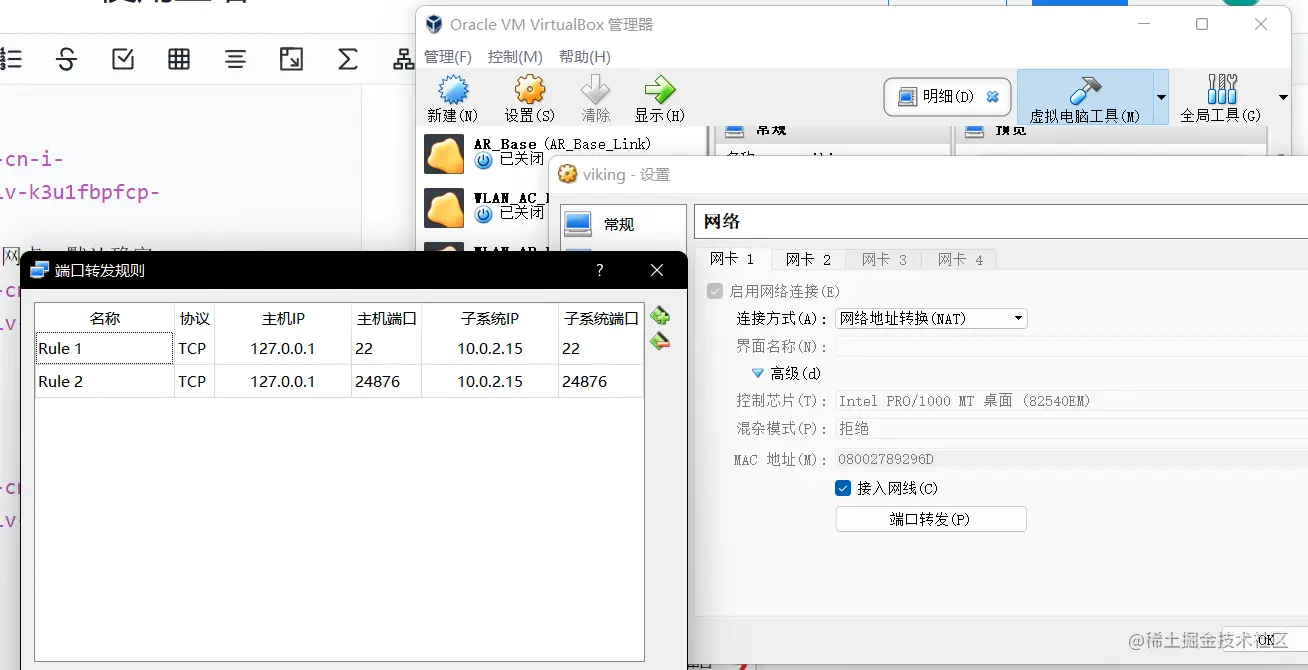Switch to Adapter 3 (网卡 3) tab
The width and height of the screenshot is (1308, 670).
coord(884,260)
